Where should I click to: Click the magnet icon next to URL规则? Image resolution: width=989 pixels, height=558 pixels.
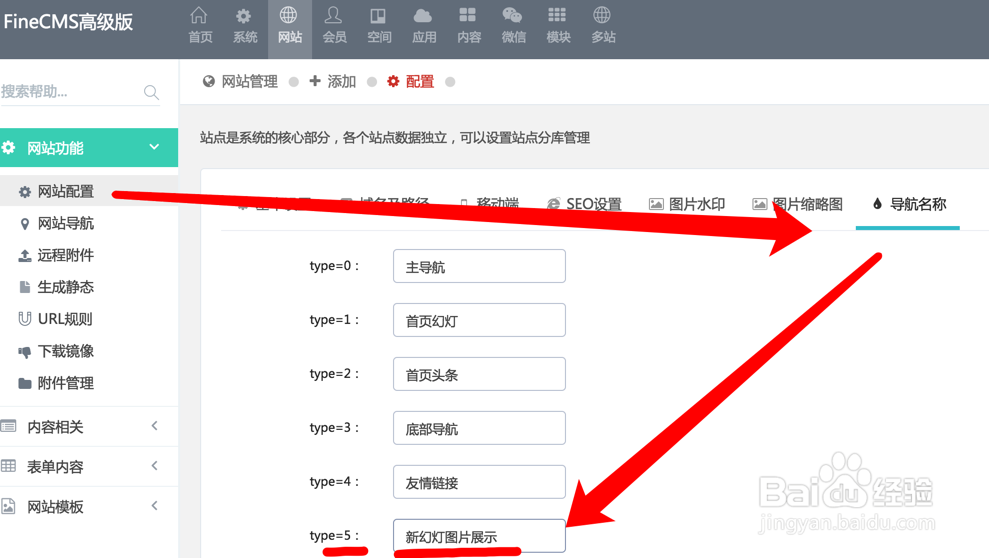click(x=25, y=319)
